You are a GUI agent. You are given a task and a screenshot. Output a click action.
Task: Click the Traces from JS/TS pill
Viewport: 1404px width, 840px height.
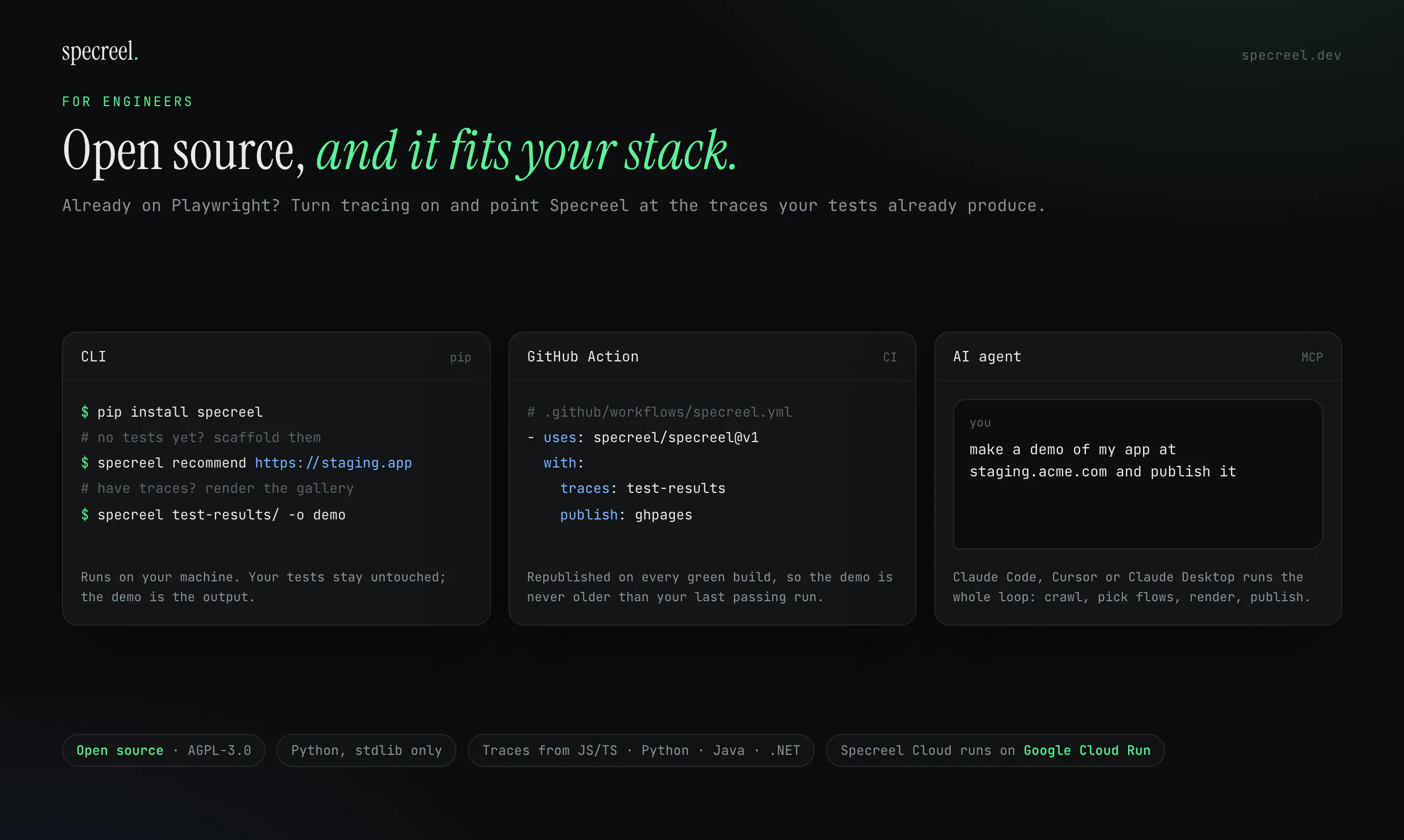point(641,750)
